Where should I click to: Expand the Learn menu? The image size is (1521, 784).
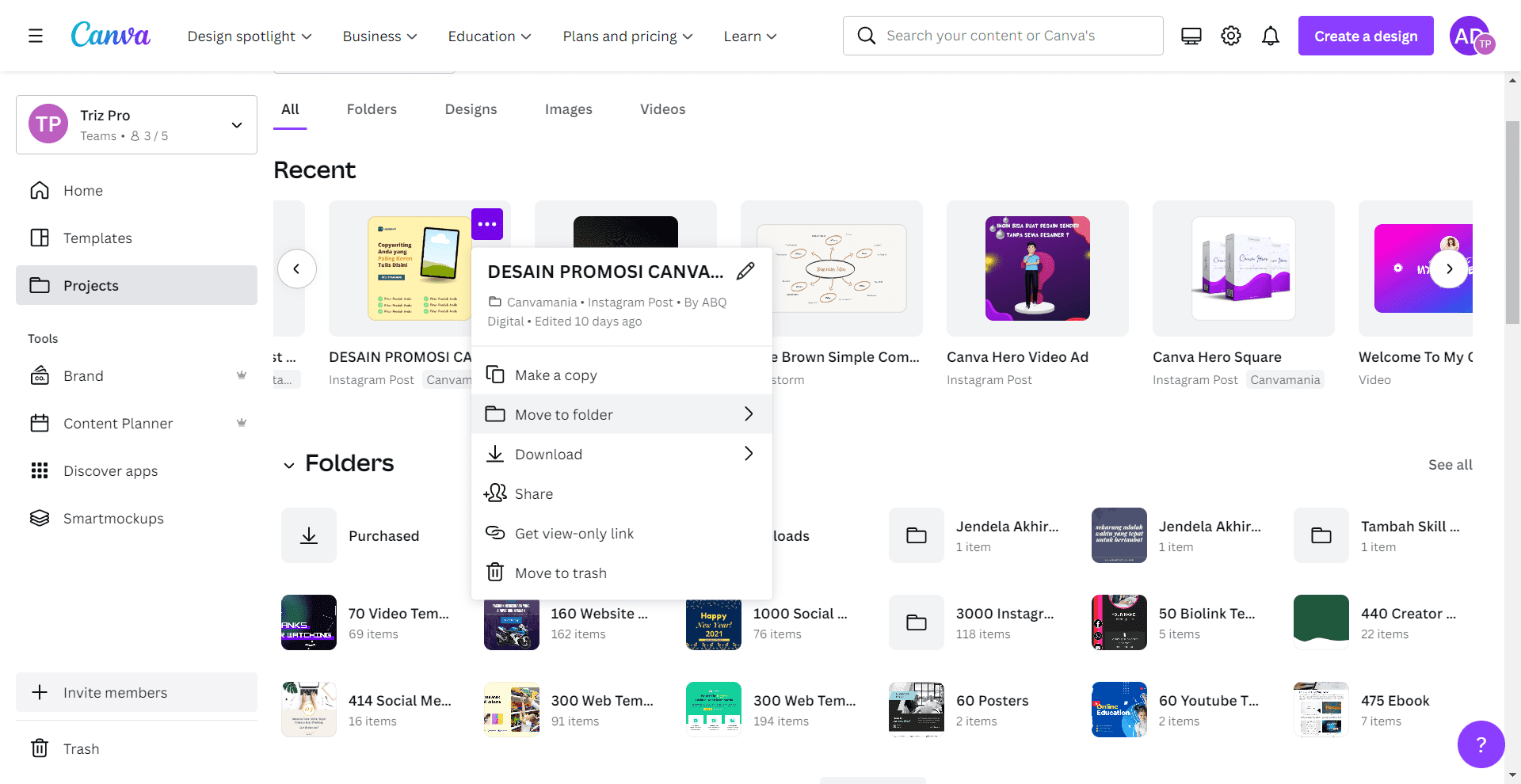click(750, 36)
